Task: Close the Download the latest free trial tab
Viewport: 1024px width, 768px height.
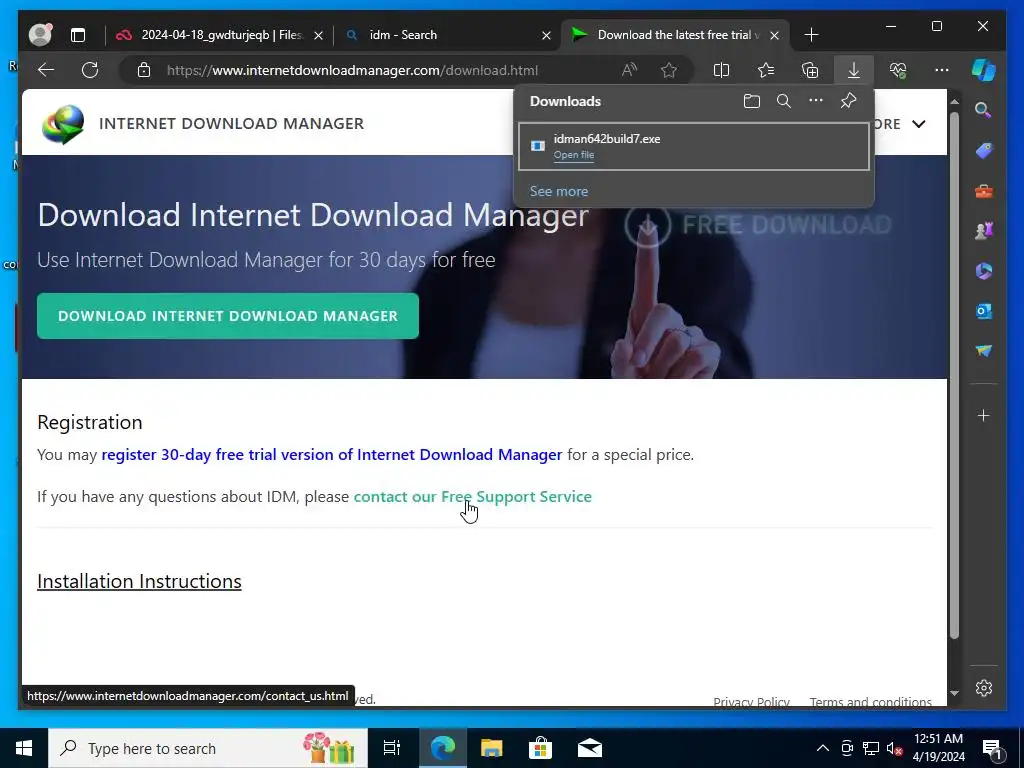Action: click(x=774, y=35)
